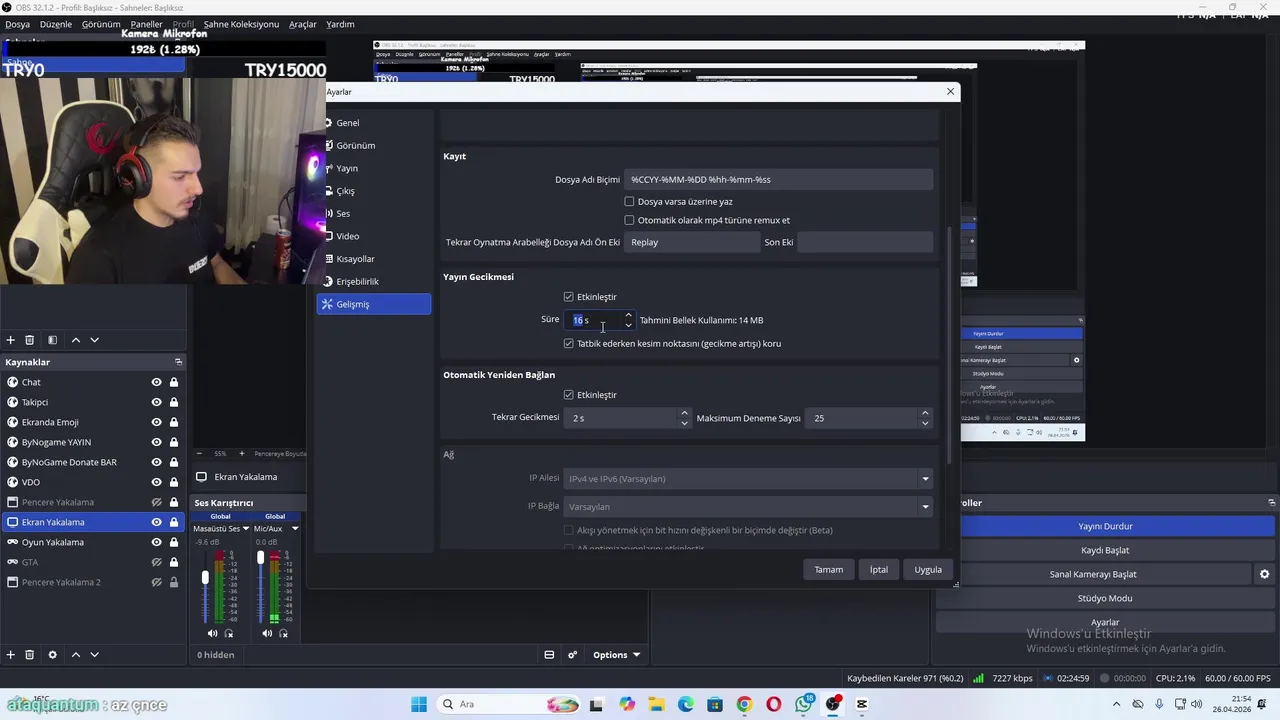Open Mic/Aux channel menu arrow
1280x720 pixels.
pyautogui.click(x=295, y=528)
